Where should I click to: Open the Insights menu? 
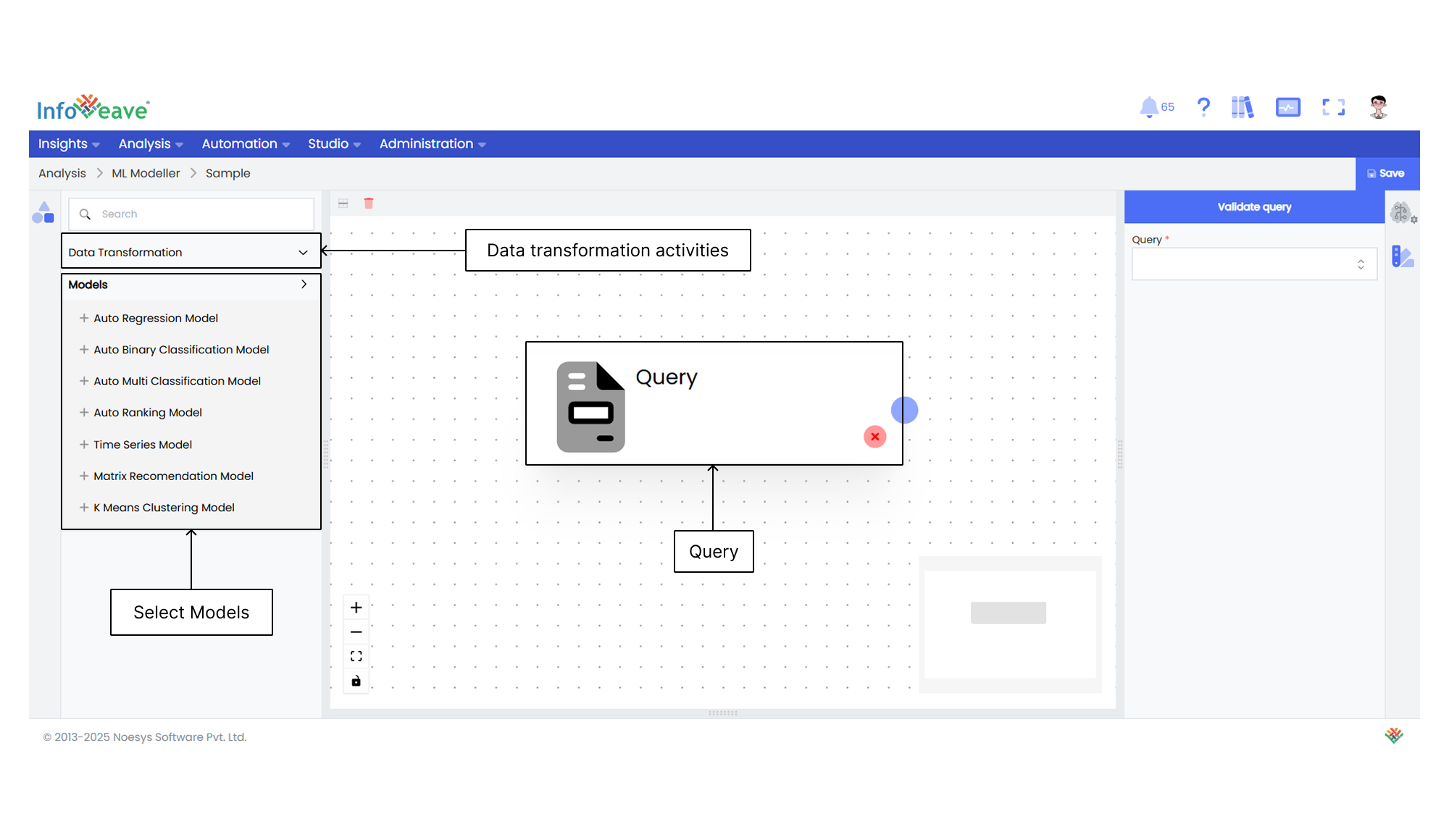(69, 144)
